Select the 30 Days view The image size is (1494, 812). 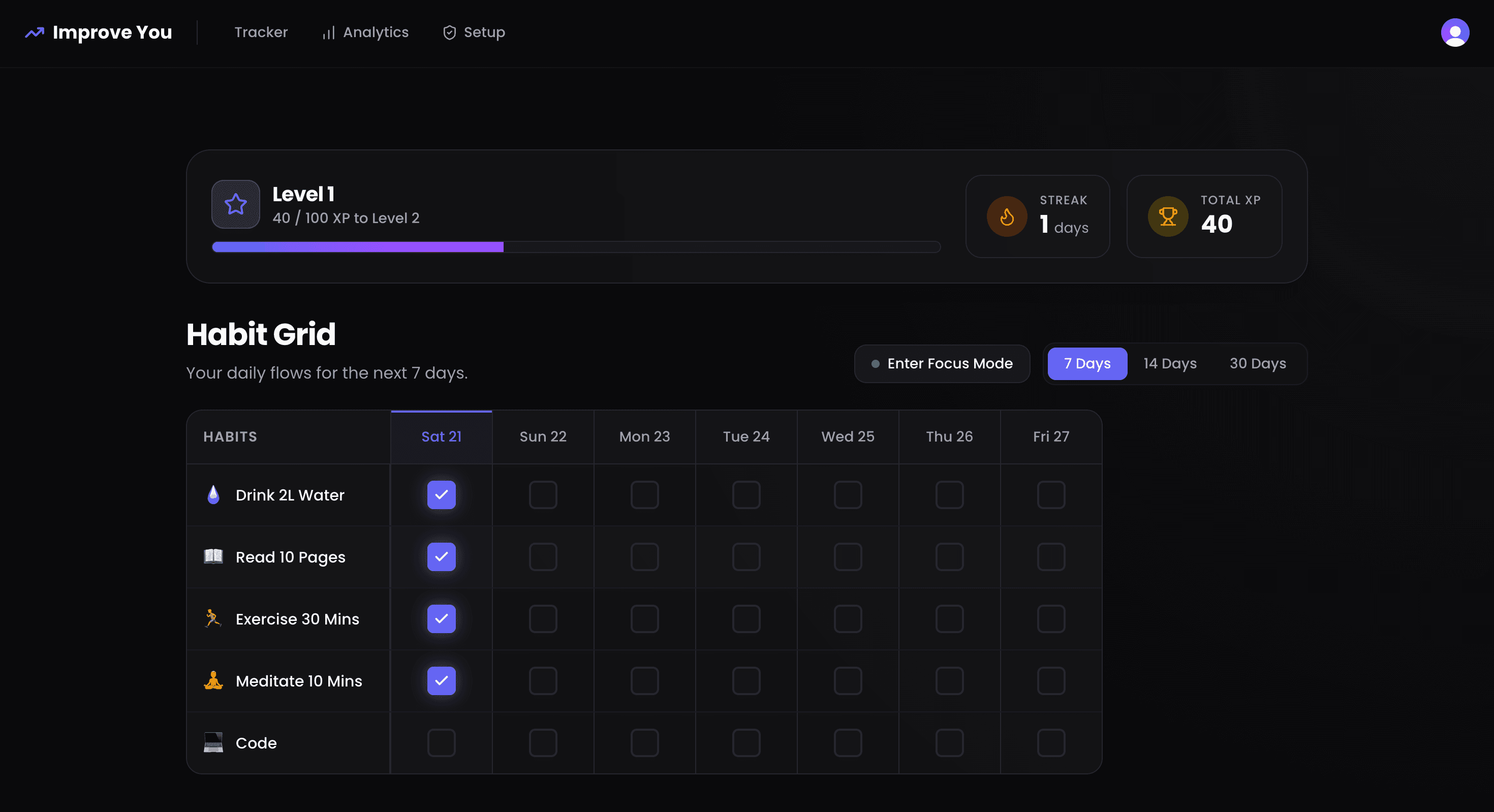tap(1257, 364)
